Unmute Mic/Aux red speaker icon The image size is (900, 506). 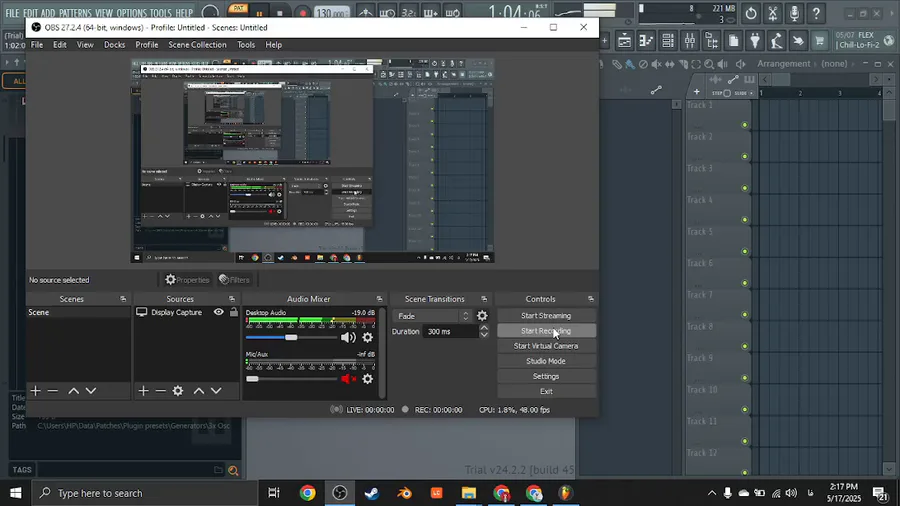point(348,379)
